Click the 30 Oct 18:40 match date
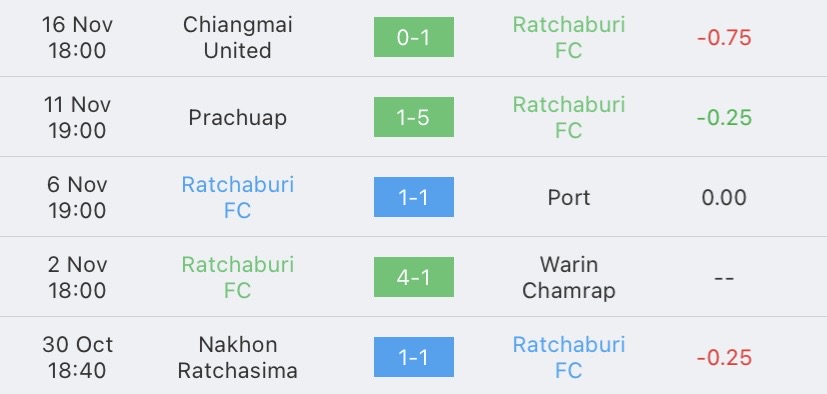Viewport: 827px width, 394px height. point(77,357)
